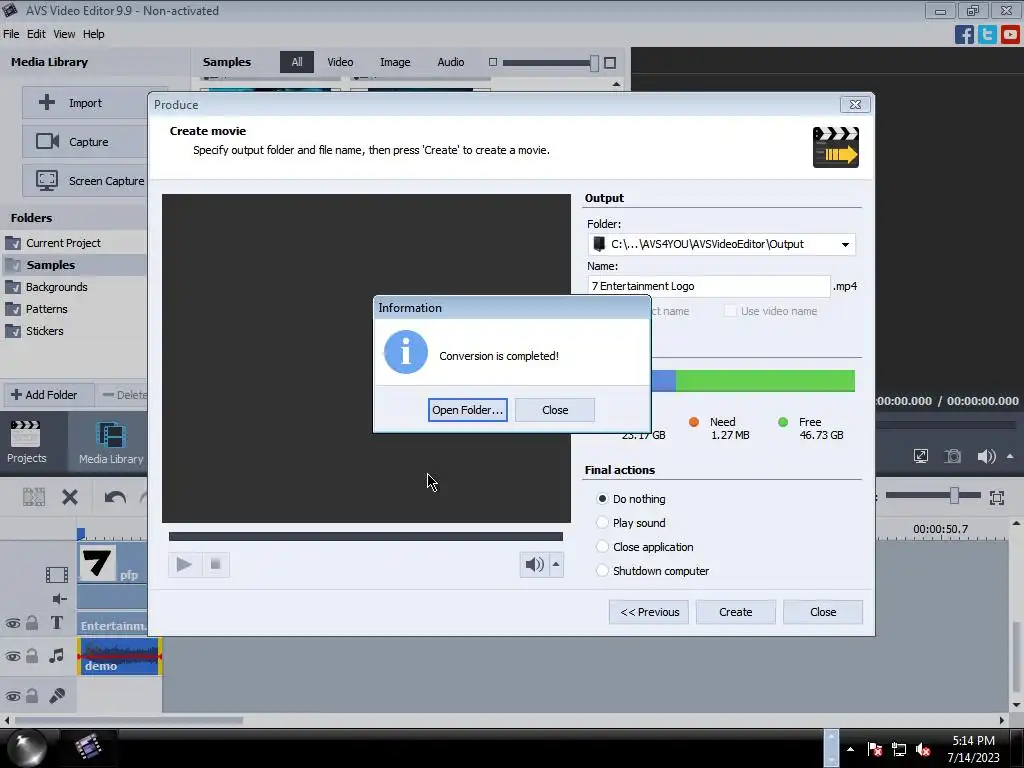Open the Twitter link icon
Viewport: 1024px width, 768px height.
[x=987, y=35]
